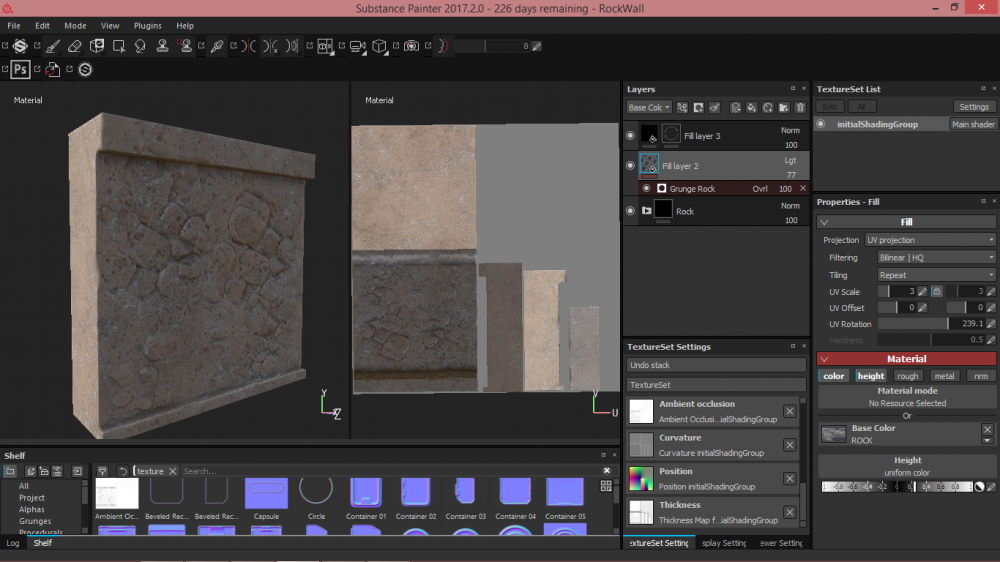Toggle the height channel button
The width and height of the screenshot is (1000, 562).
870,376
